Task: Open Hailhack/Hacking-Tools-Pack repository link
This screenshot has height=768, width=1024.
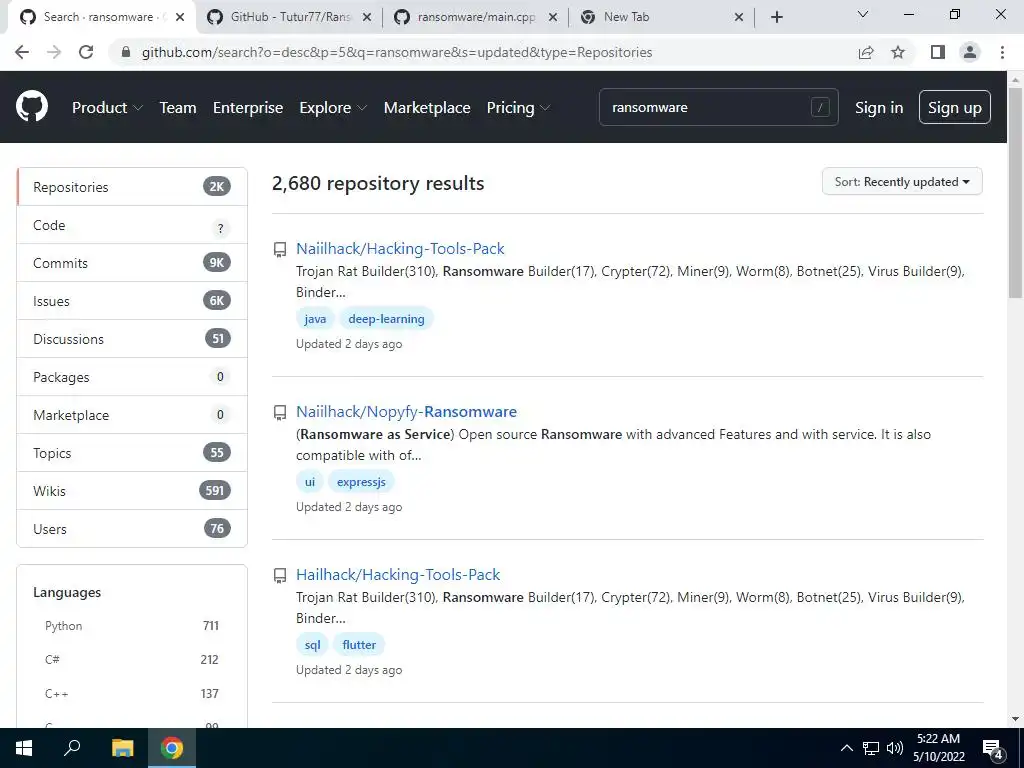Action: coord(398,575)
